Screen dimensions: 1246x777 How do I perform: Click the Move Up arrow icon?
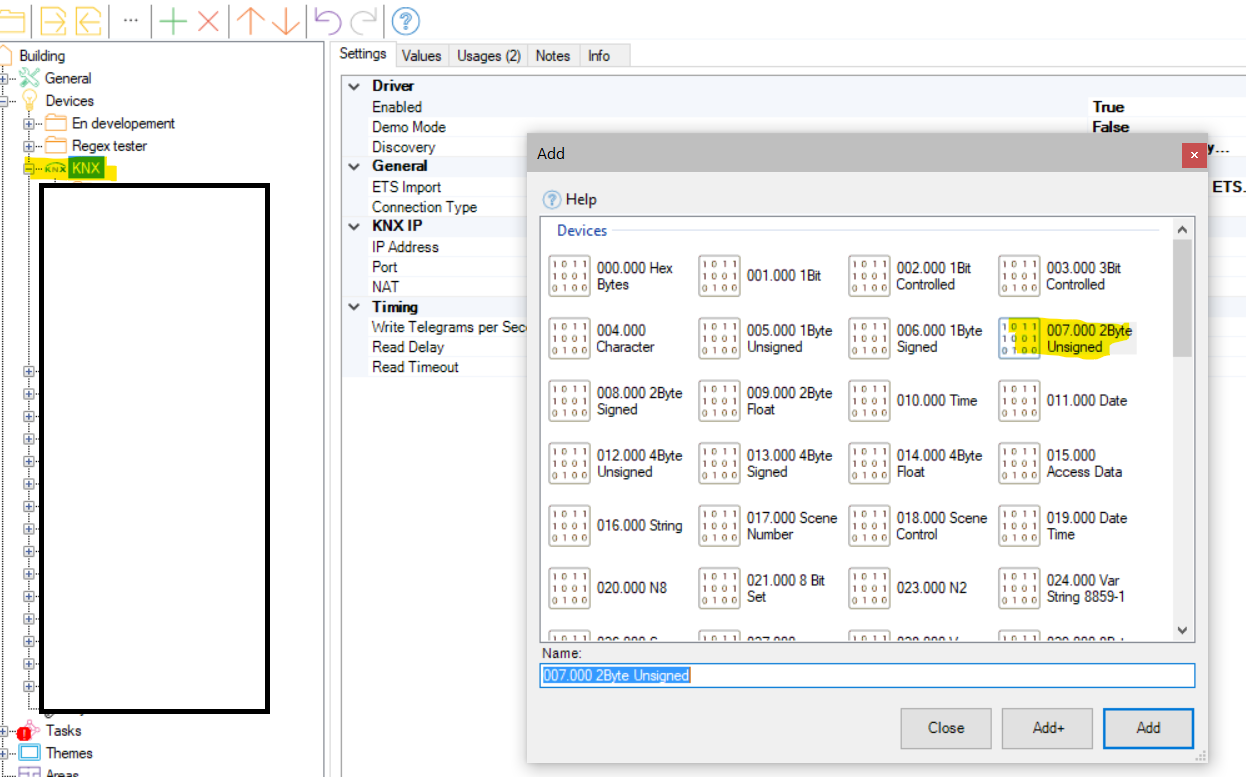pyautogui.click(x=250, y=20)
